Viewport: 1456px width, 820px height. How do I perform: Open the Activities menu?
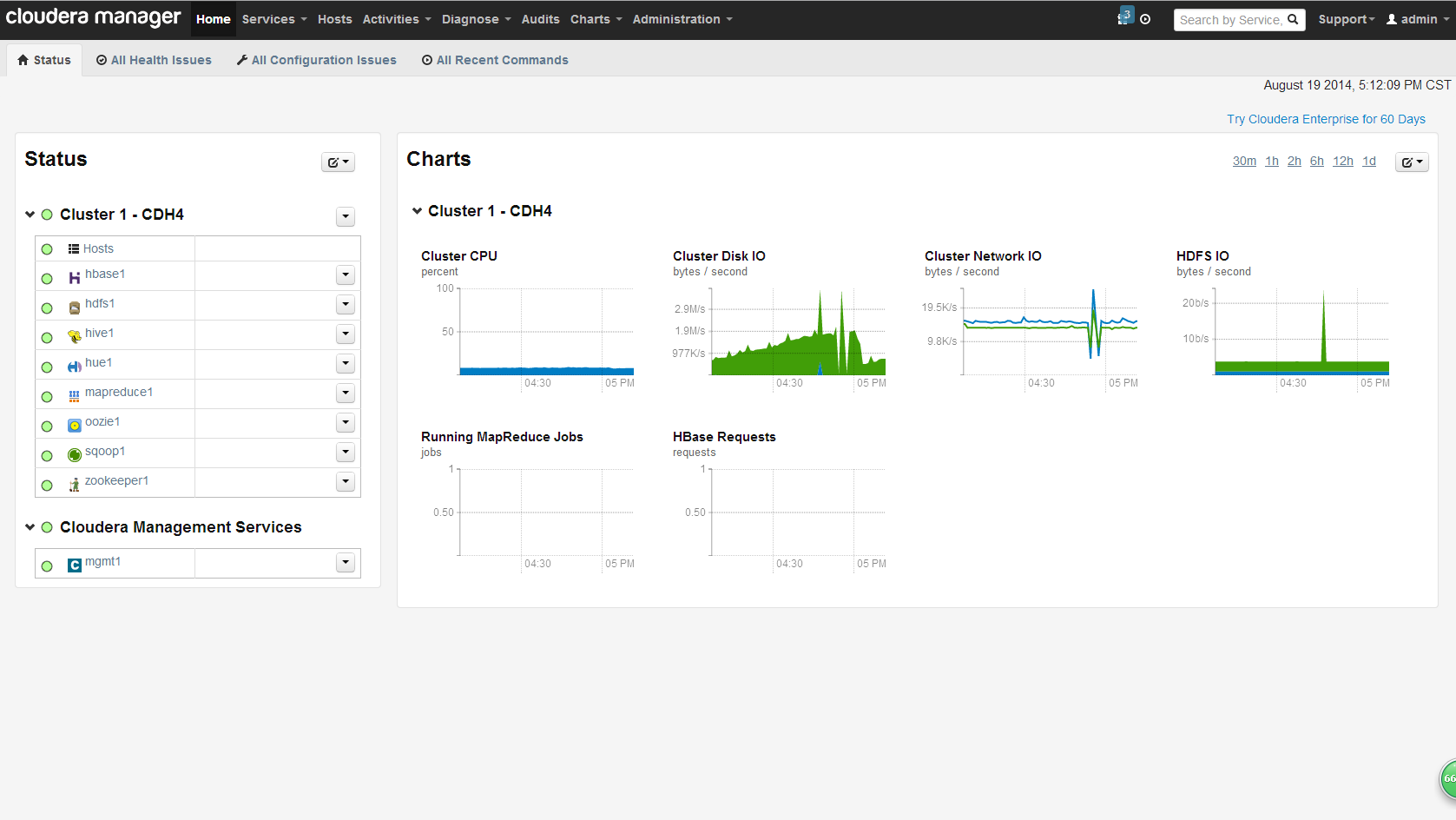[397, 19]
